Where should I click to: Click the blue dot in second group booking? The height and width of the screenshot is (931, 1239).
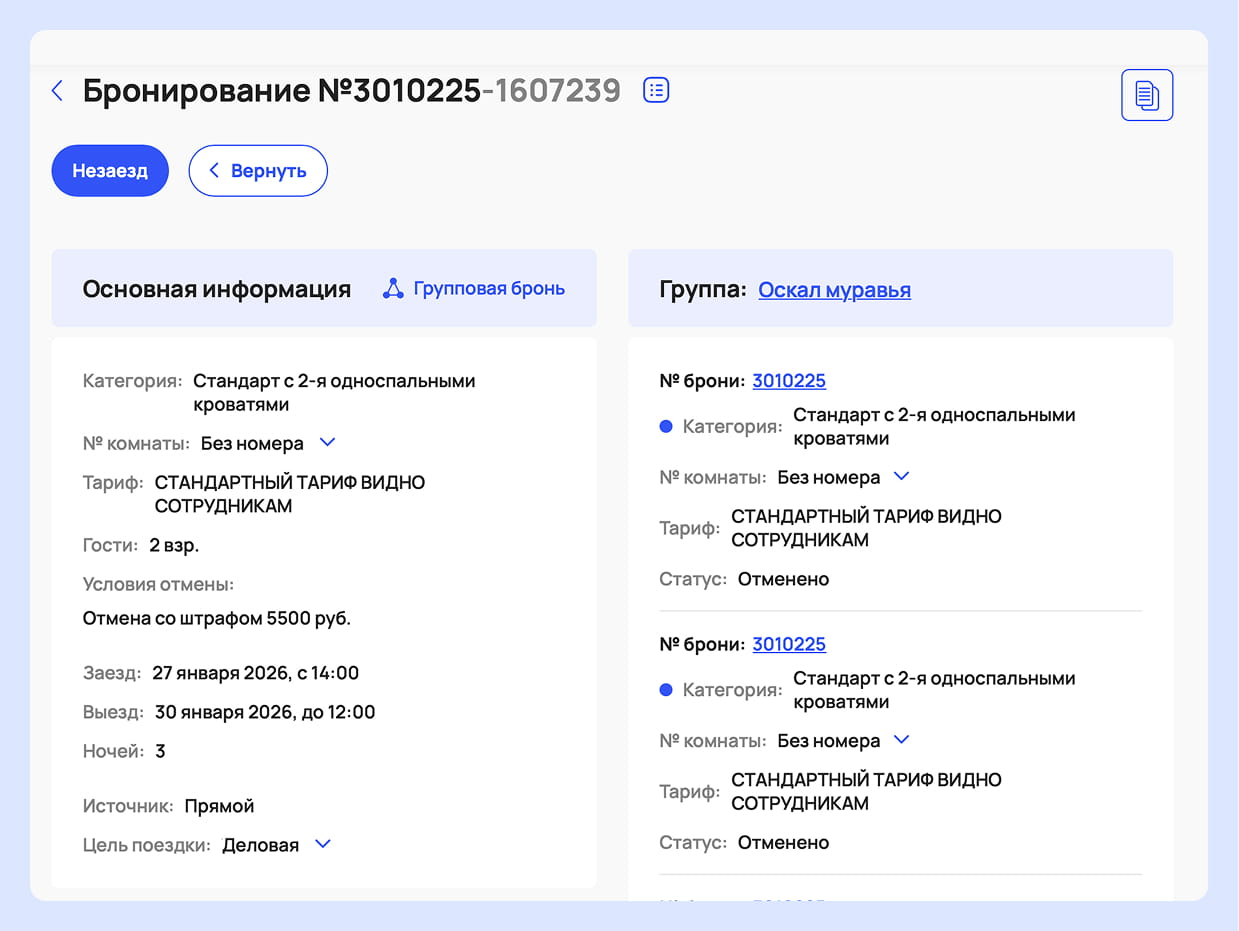pos(666,690)
